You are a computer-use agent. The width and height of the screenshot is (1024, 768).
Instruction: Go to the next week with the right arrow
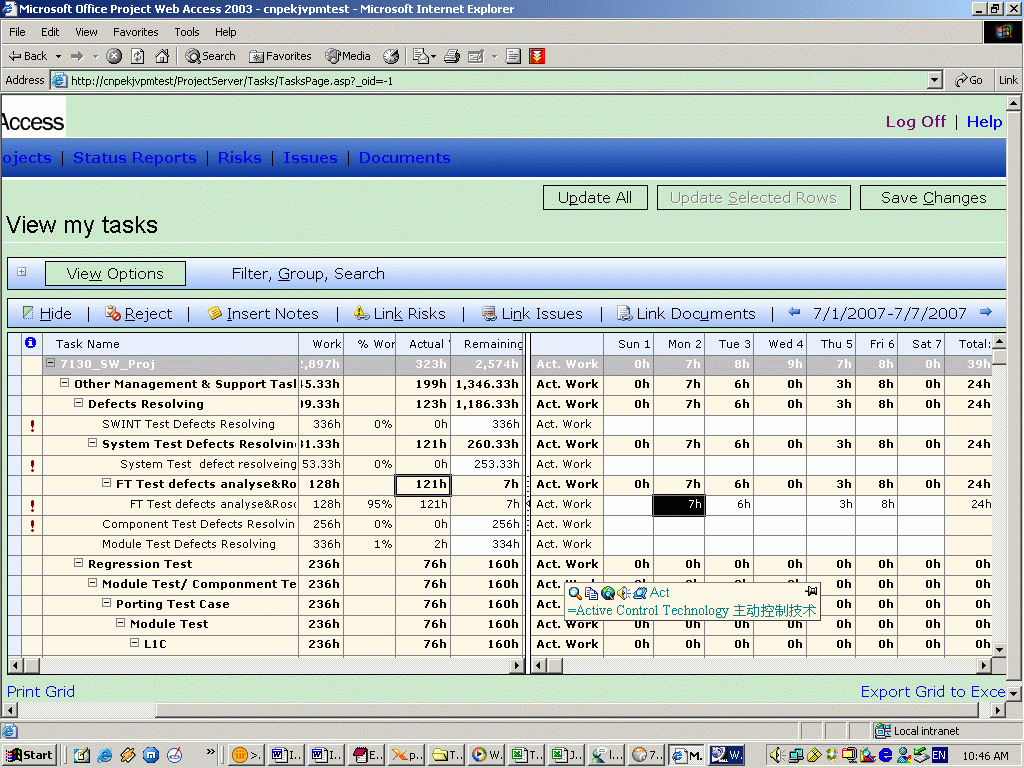986,312
